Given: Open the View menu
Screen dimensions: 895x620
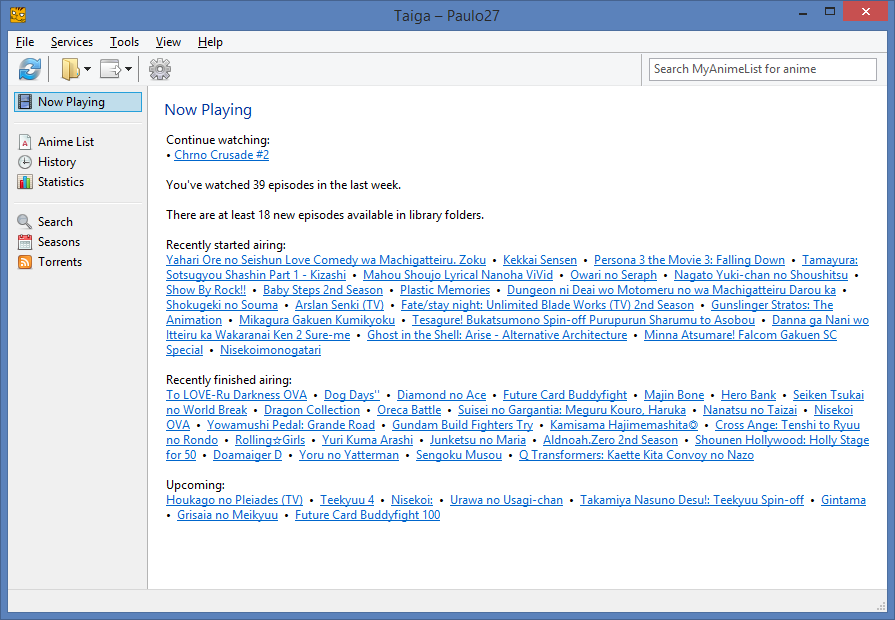Looking at the screenshot, I should pos(168,42).
